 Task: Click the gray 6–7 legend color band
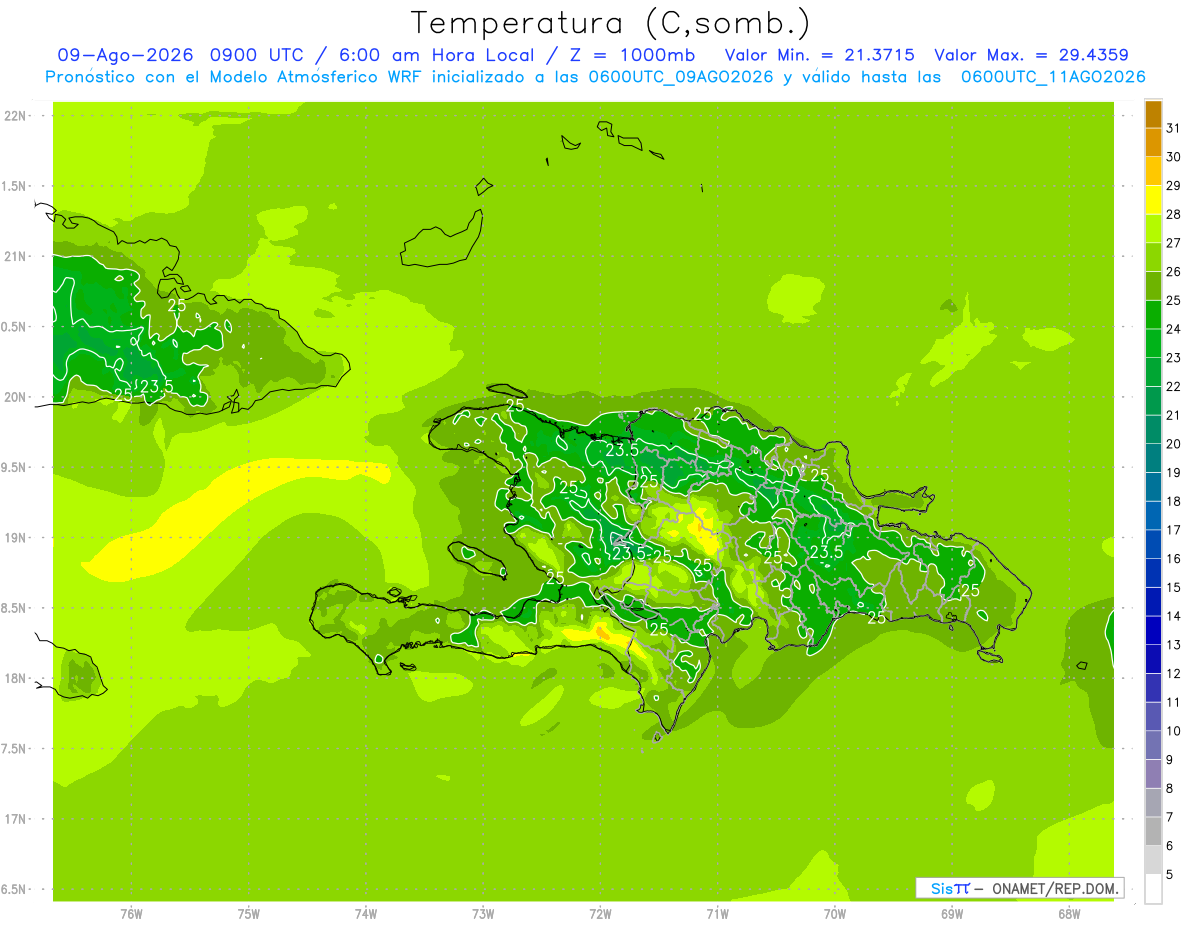pos(1153,832)
